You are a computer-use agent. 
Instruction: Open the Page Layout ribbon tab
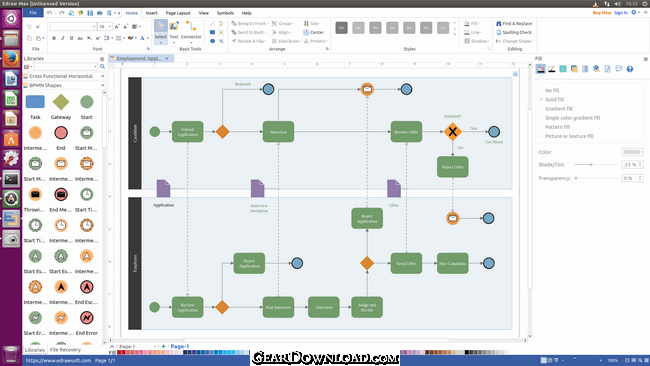coord(178,13)
